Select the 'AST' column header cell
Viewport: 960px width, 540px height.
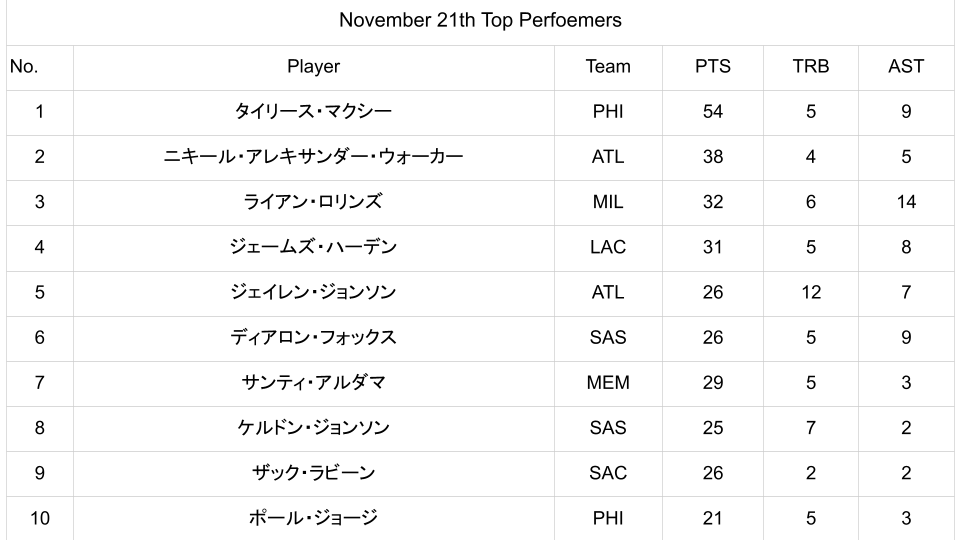point(906,67)
